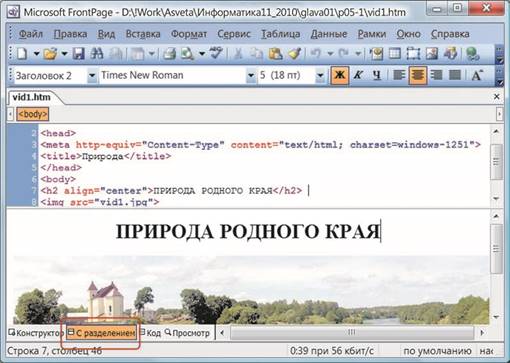Open the drawing toolbar icon
This screenshot has height=363, width=510.
tap(450, 53)
